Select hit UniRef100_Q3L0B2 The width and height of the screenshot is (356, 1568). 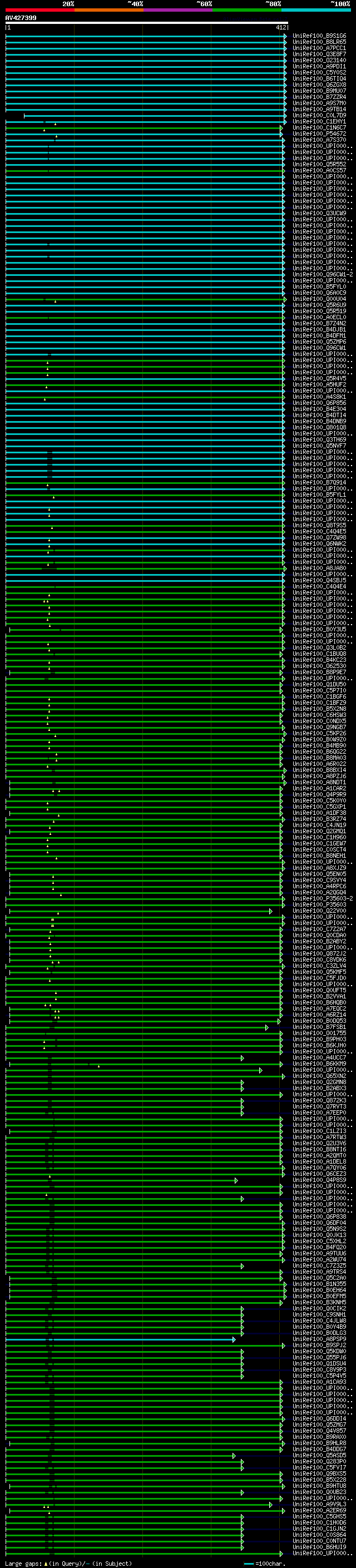(x=319, y=647)
